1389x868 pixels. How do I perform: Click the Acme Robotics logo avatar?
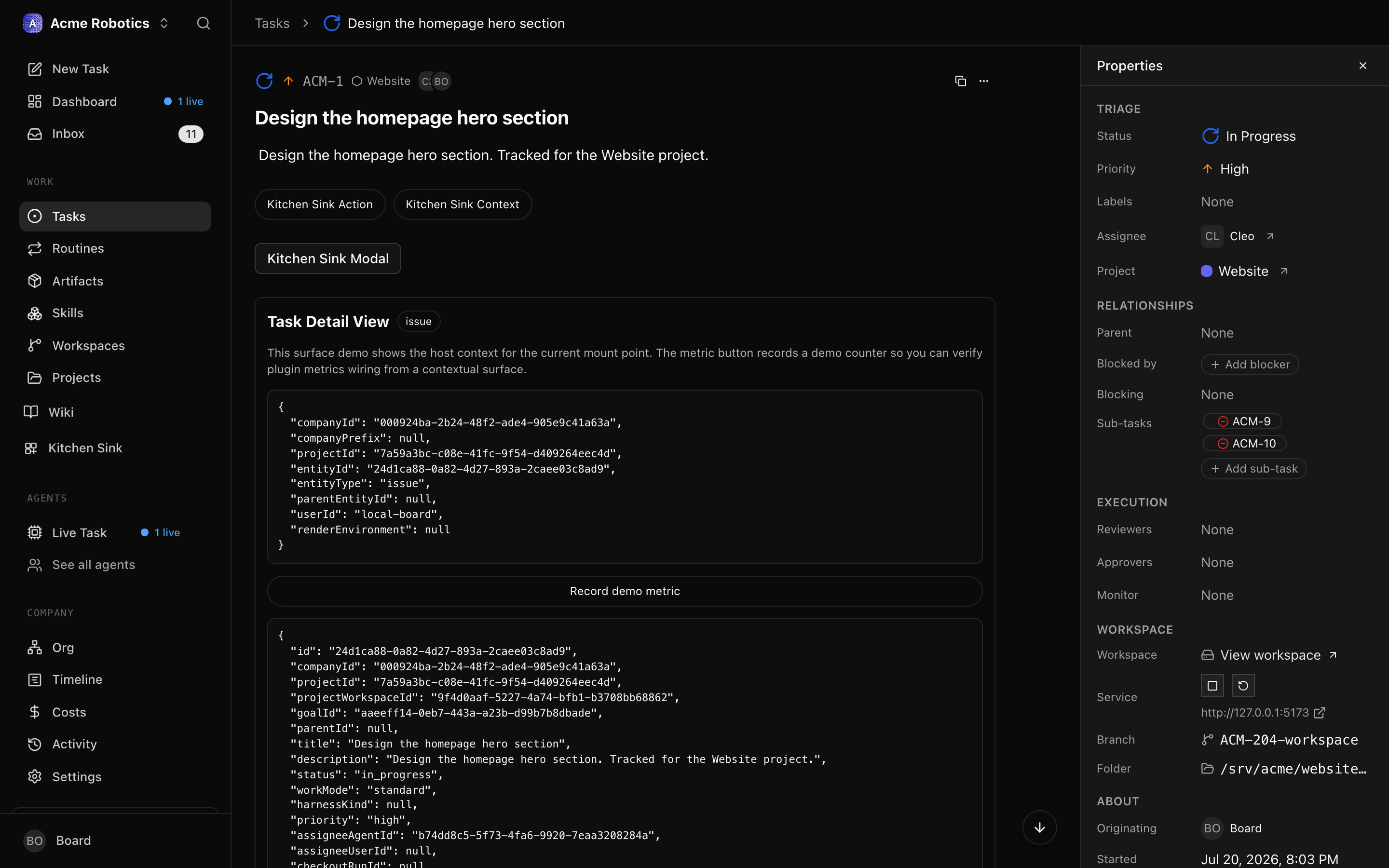33,23
